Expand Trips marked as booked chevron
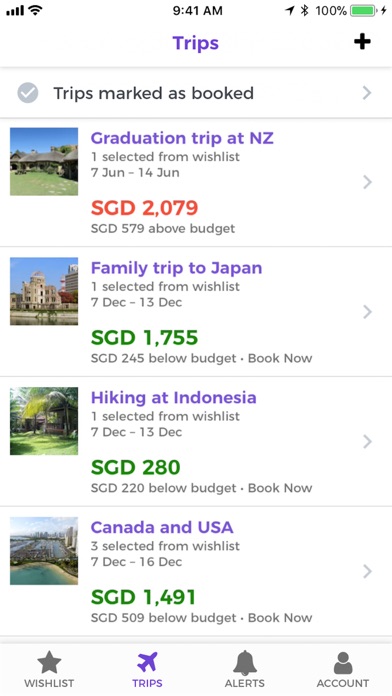 [367, 93]
